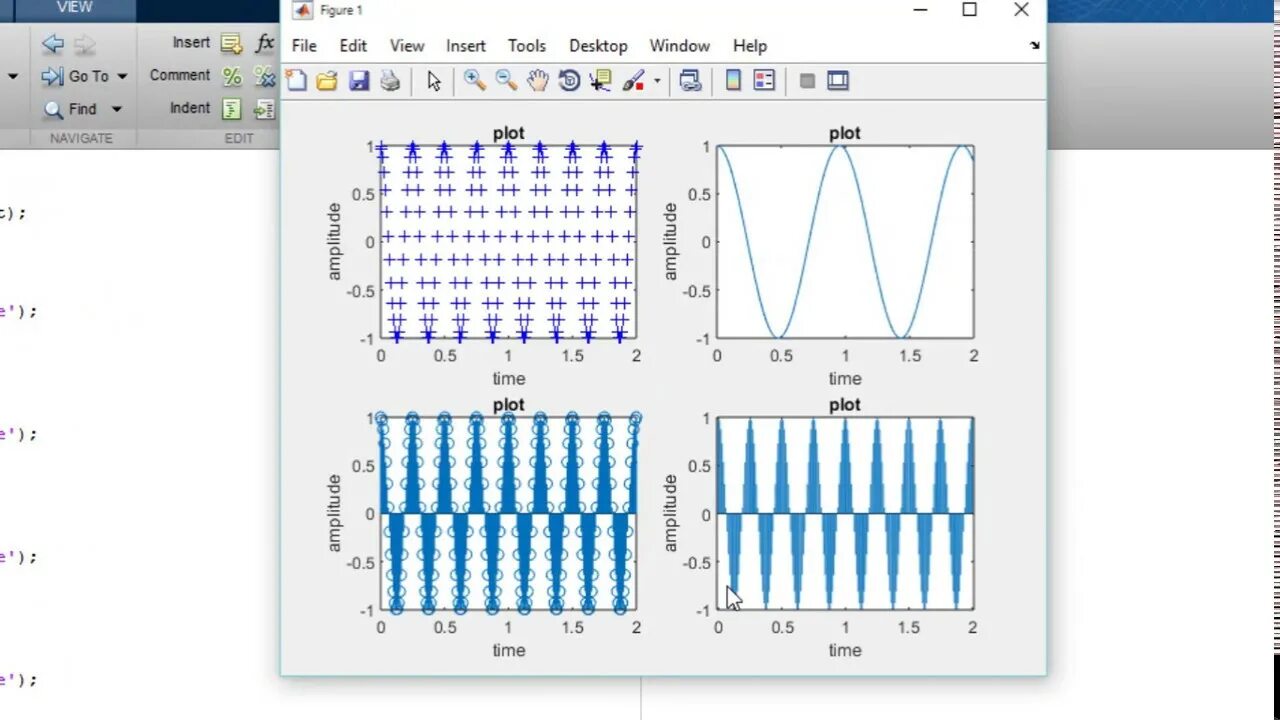Click the 'time' label under the bottom-right plot
Image resolution: width=1280 pixels, height=720 pixels.
tap(845, 650)
